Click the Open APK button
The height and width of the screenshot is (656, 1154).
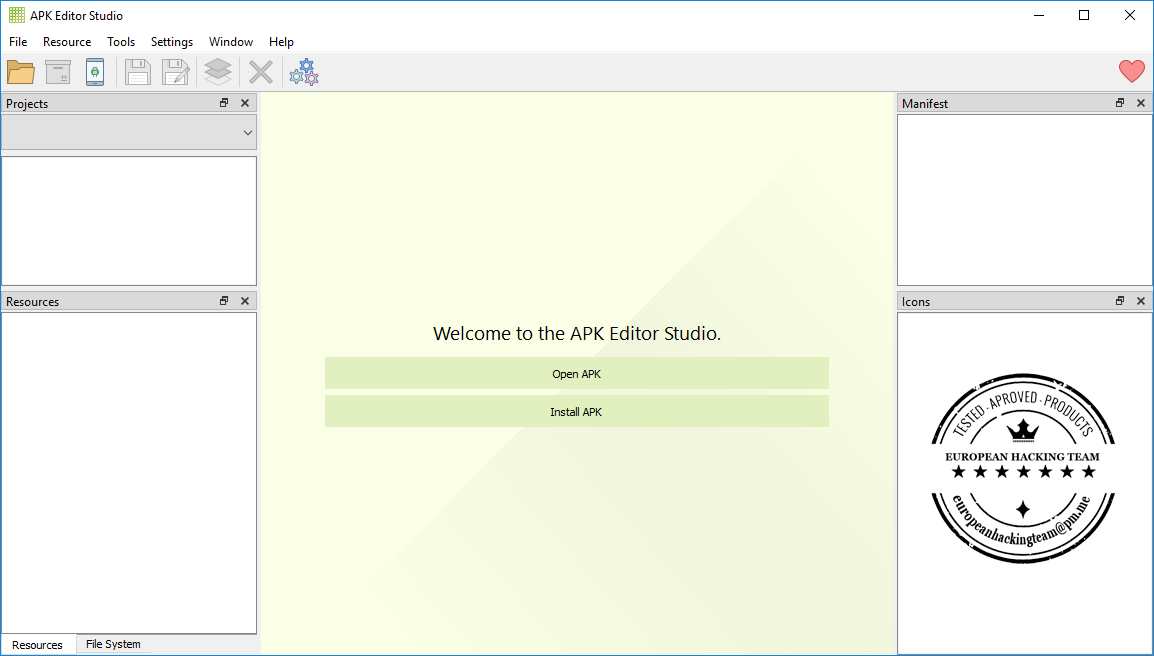pyautogui.click(x=576, y=373)
